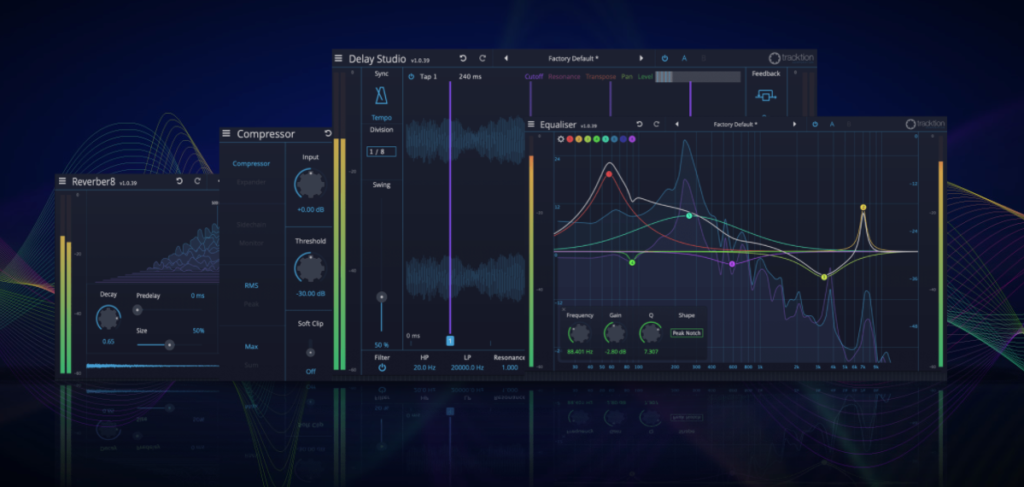Click the teal EQ node on curve
This screenshot has width=1024, height=487.
[x=689, y=216]
